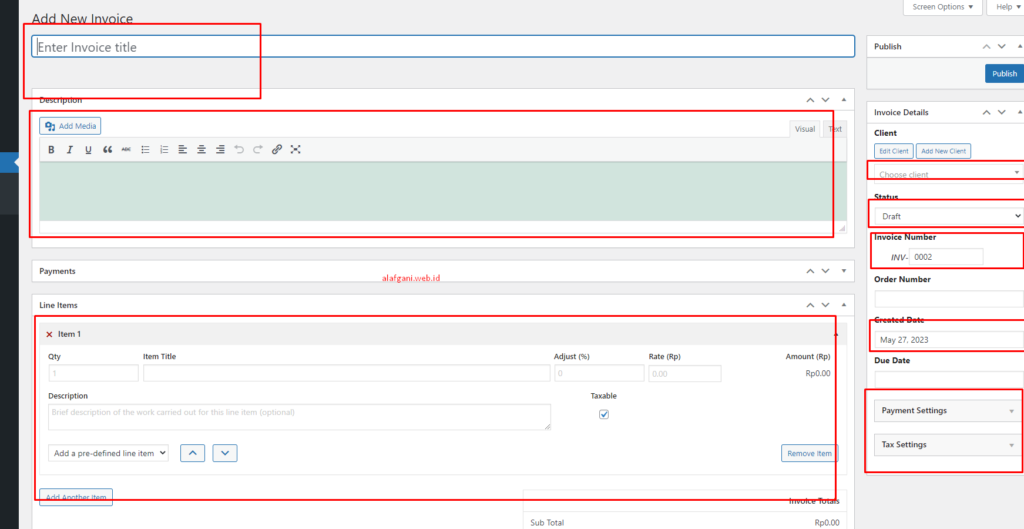Click the underline formatting icon
The width and height of the screenshot is (1024, 529).
click(88, 149)
